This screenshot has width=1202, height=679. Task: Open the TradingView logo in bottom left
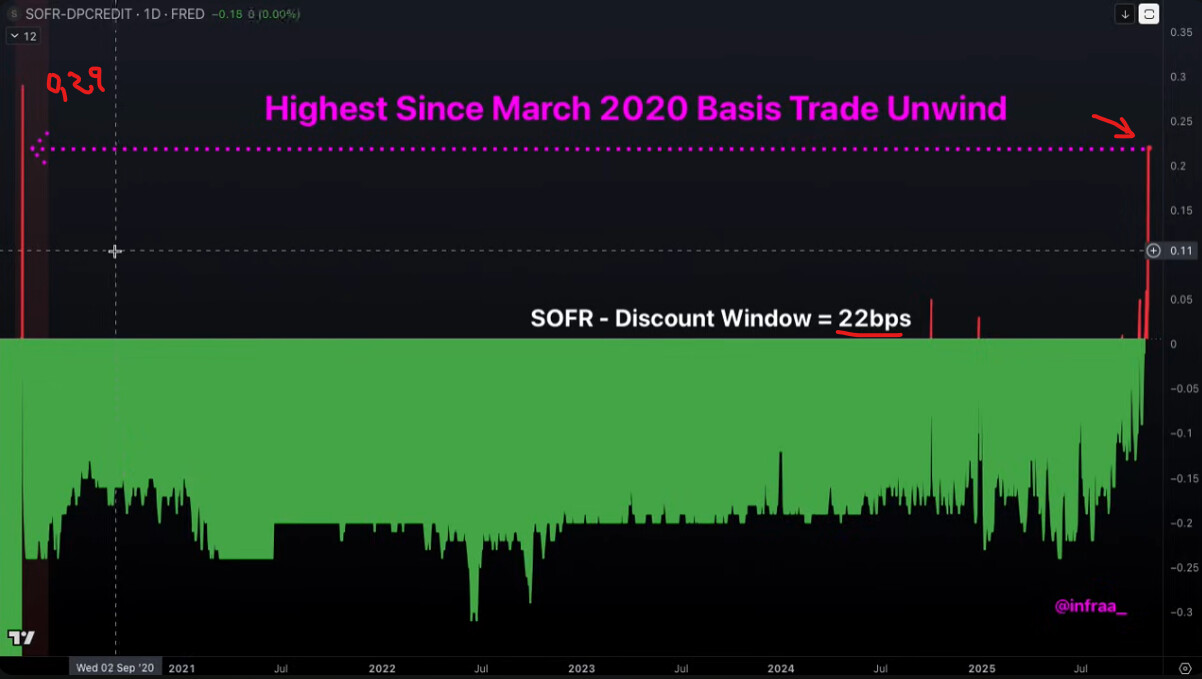coord(21,638)
